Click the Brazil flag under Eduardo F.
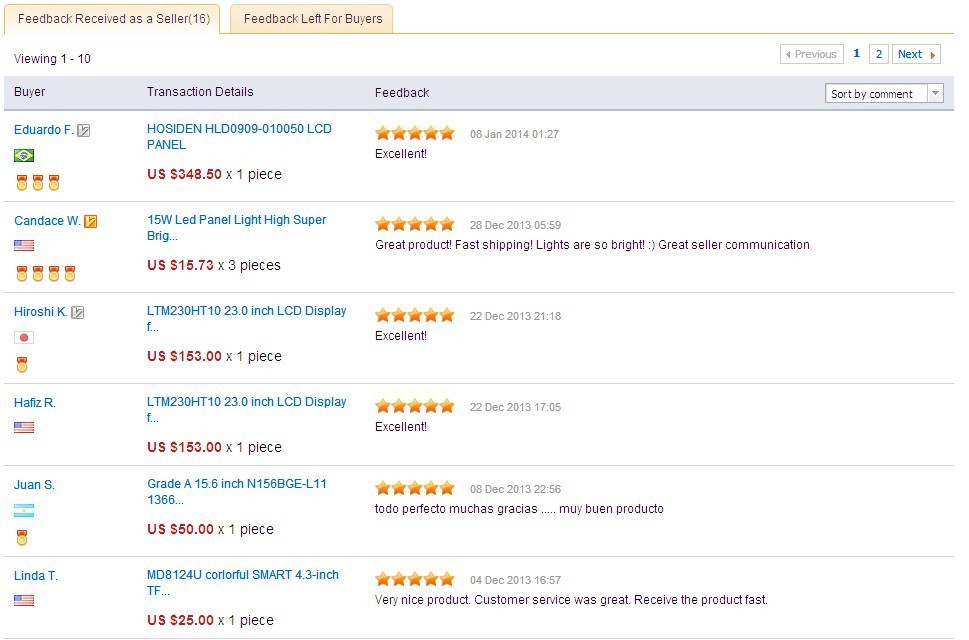The height and width of the screenshot is (640, 969). pos(24,155)
